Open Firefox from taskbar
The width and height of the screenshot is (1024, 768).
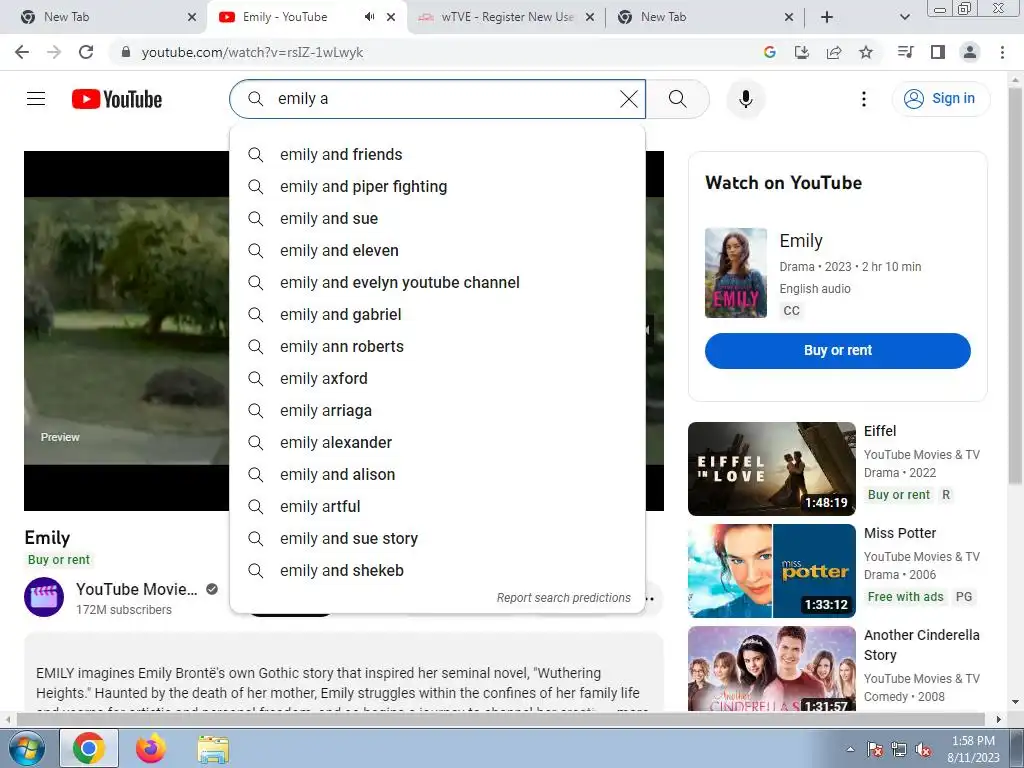point(151,748)
